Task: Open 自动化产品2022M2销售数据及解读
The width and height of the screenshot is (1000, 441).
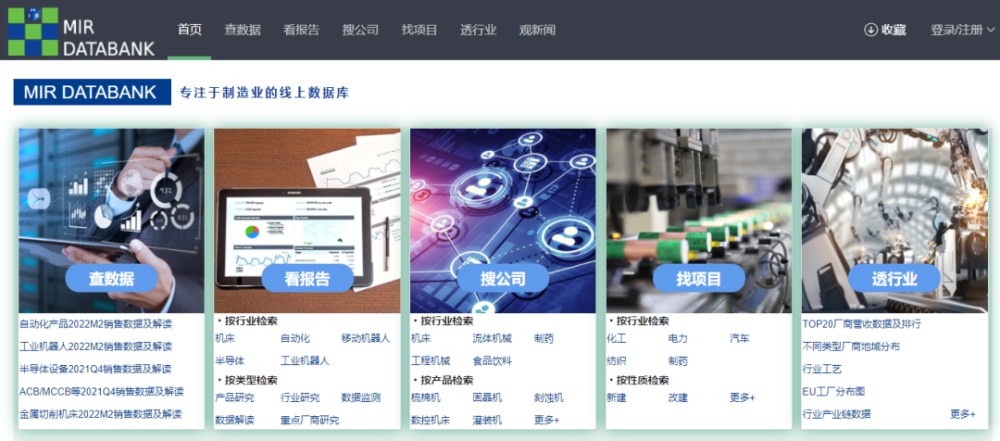Action: point(96,324)
